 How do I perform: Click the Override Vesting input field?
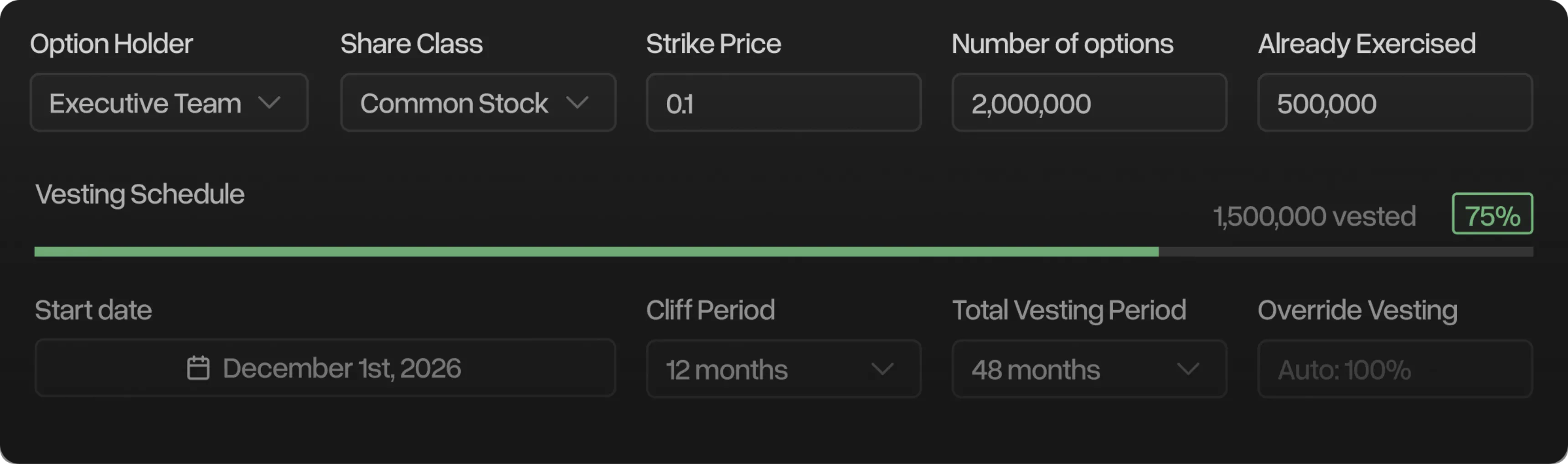click(1394, 369)
